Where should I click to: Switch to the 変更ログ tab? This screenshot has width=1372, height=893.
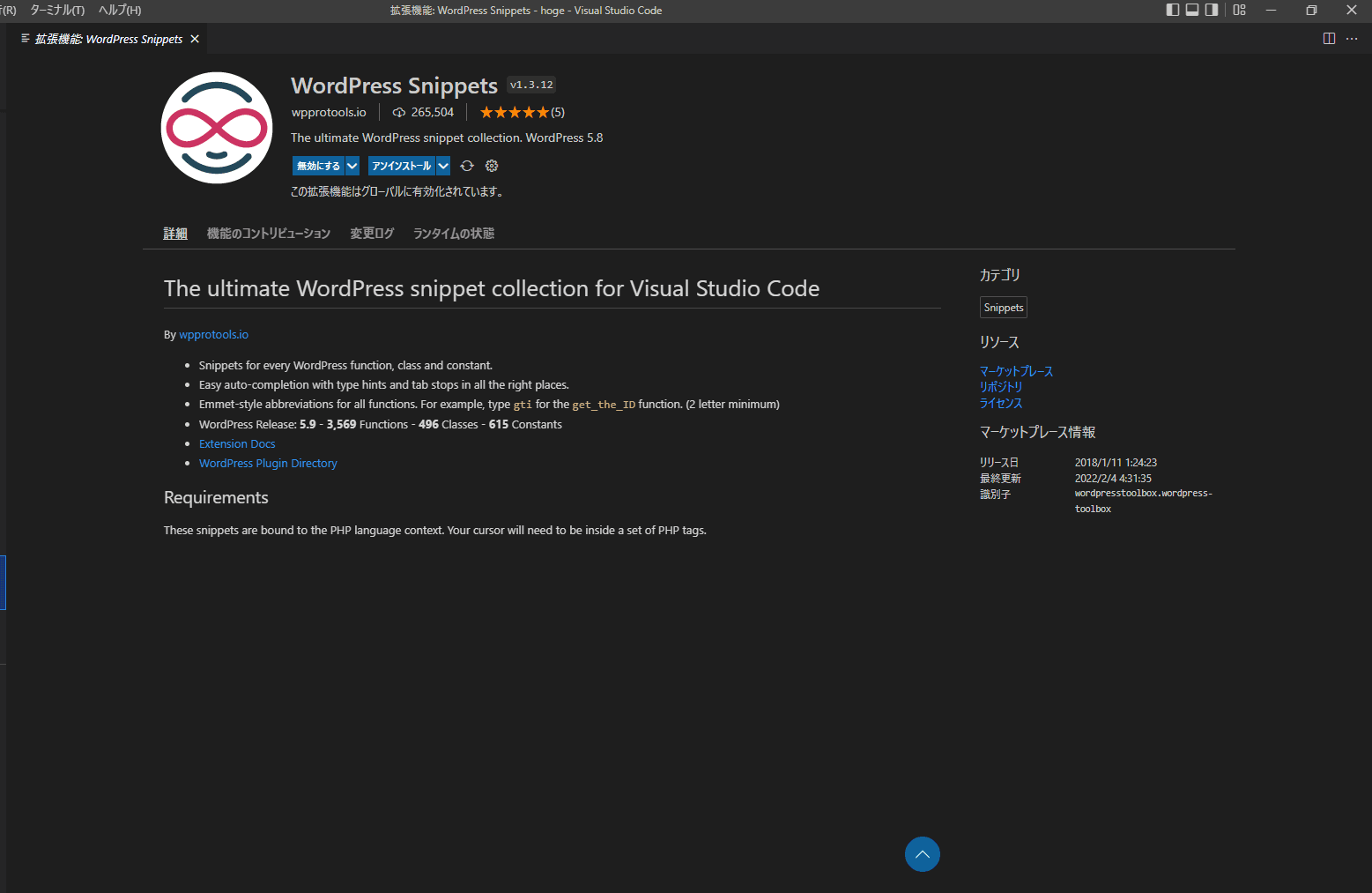point(372,234)
